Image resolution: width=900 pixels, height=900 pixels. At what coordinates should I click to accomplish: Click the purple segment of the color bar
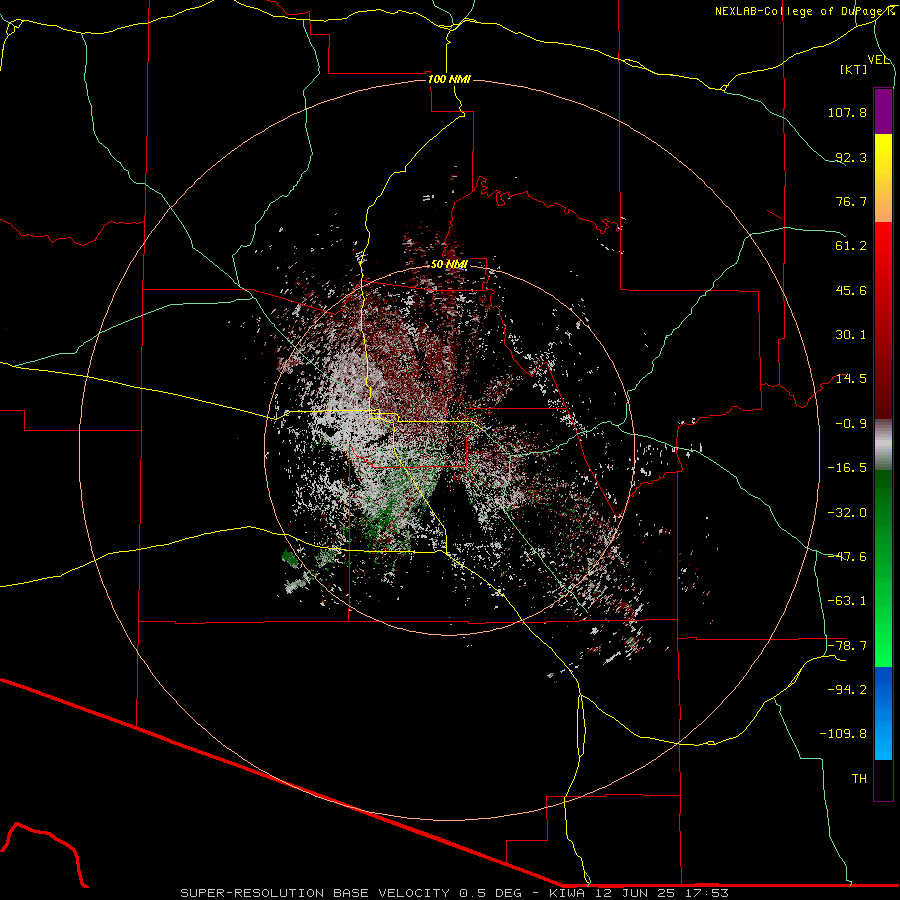[x=883, y=111]
